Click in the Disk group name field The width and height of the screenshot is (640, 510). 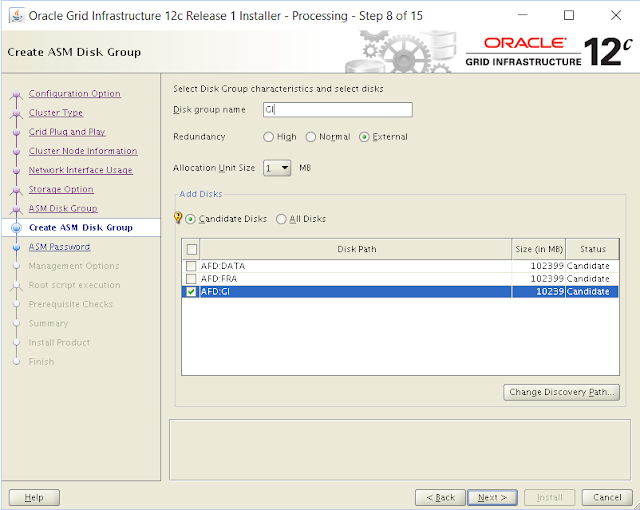pos(338,110)
